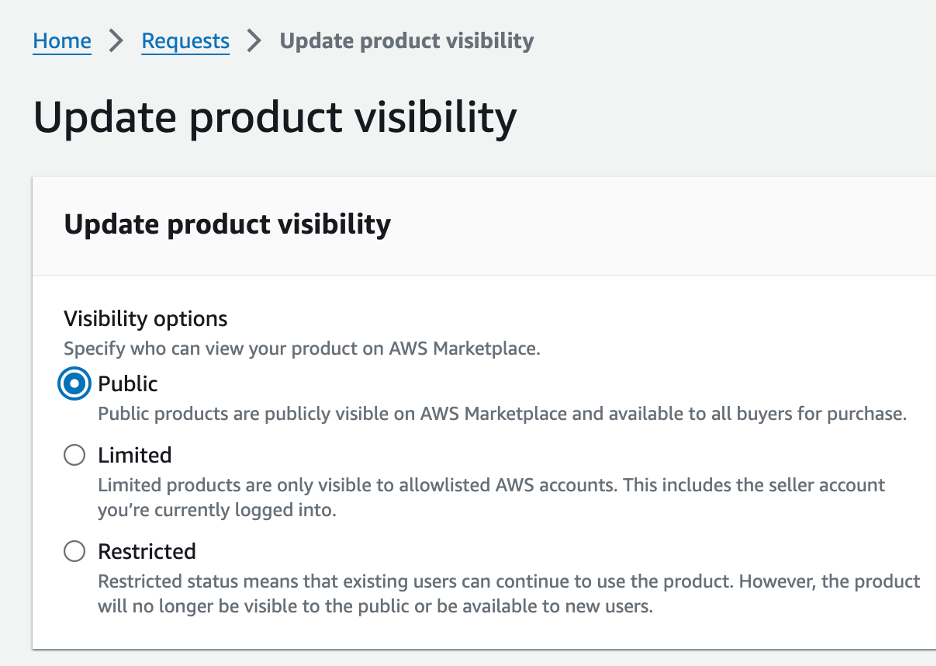
Task: Click the chevron separator after Home
Action: point(116,41)
